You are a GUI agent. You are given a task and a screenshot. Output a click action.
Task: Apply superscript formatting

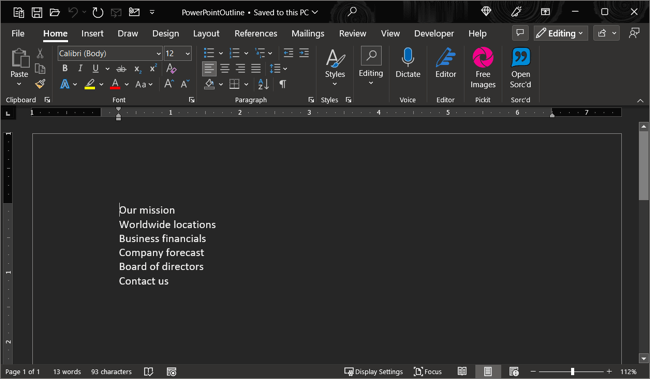153,68
